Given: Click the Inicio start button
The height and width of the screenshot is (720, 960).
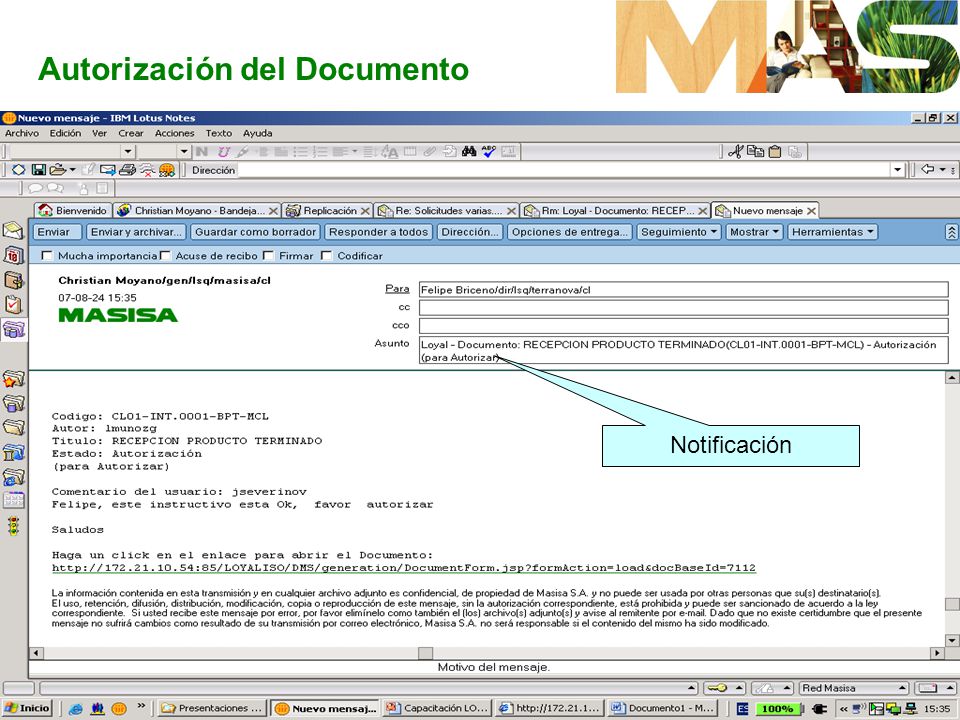Looking at the screenshot, I should (27, 708).
